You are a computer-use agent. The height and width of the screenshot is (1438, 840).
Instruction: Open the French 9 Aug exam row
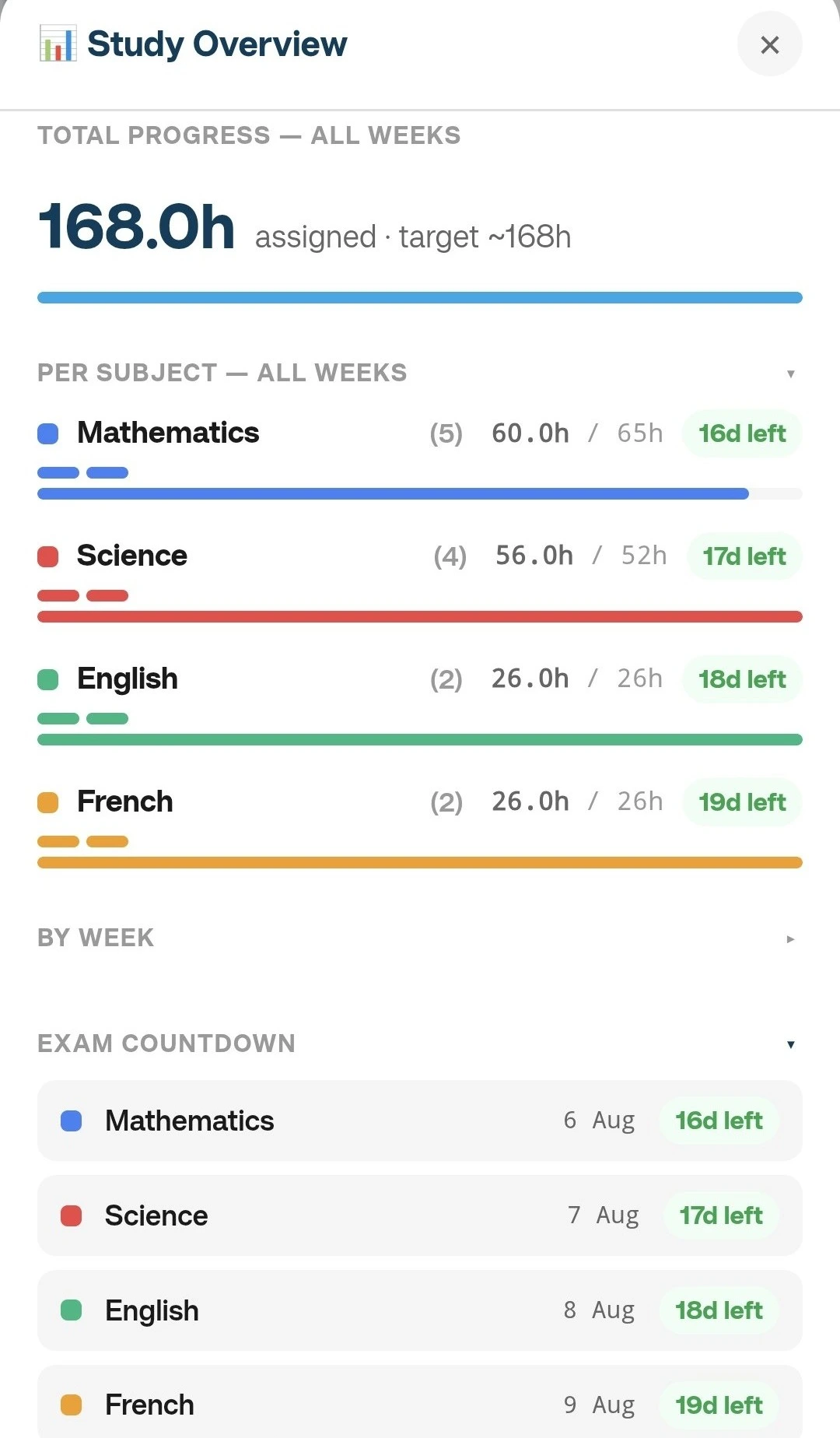420,1402
